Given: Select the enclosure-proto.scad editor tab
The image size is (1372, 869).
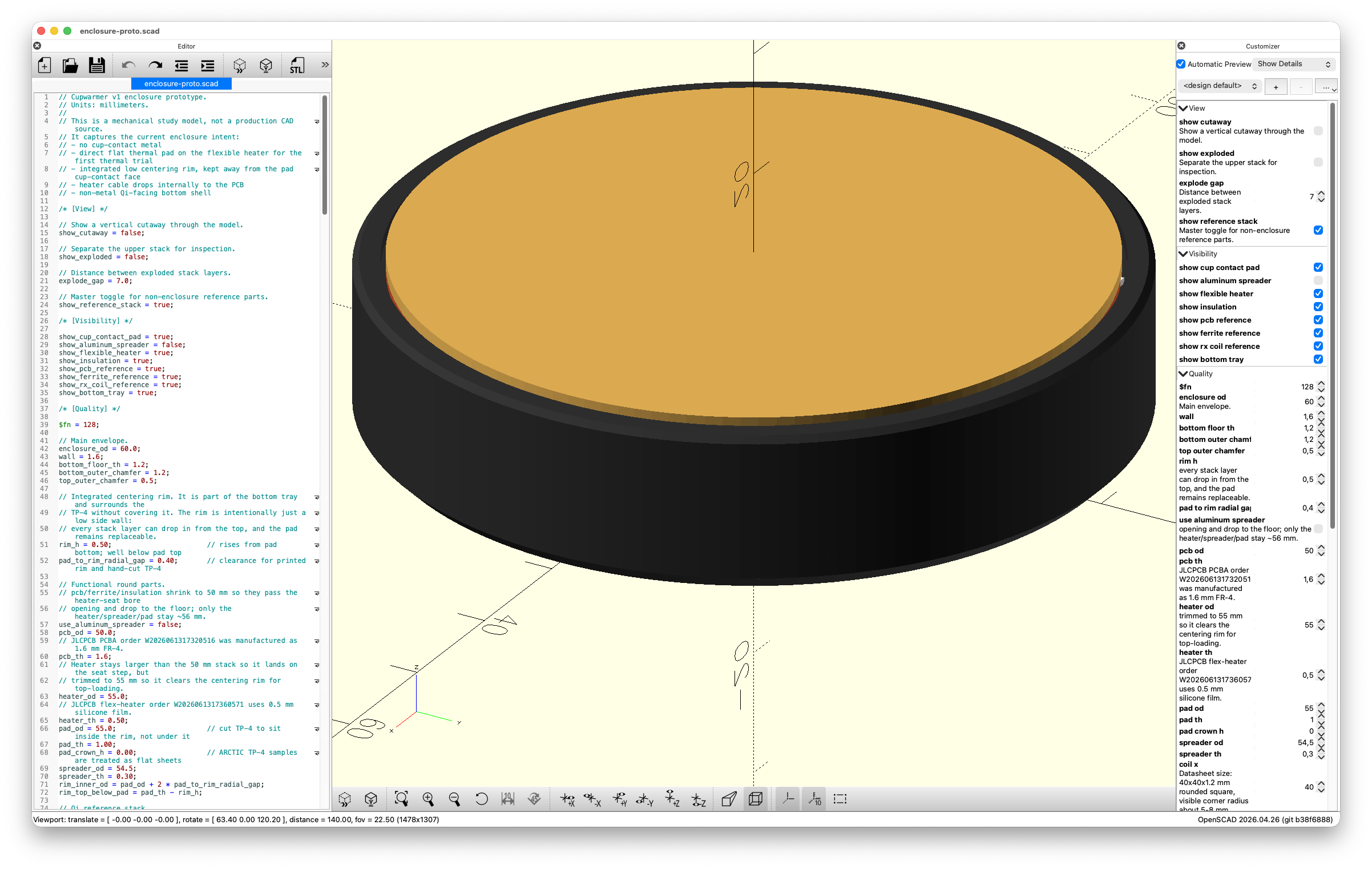Looking at the screenshot, I should pyautogui.click(x=181, y=84).
